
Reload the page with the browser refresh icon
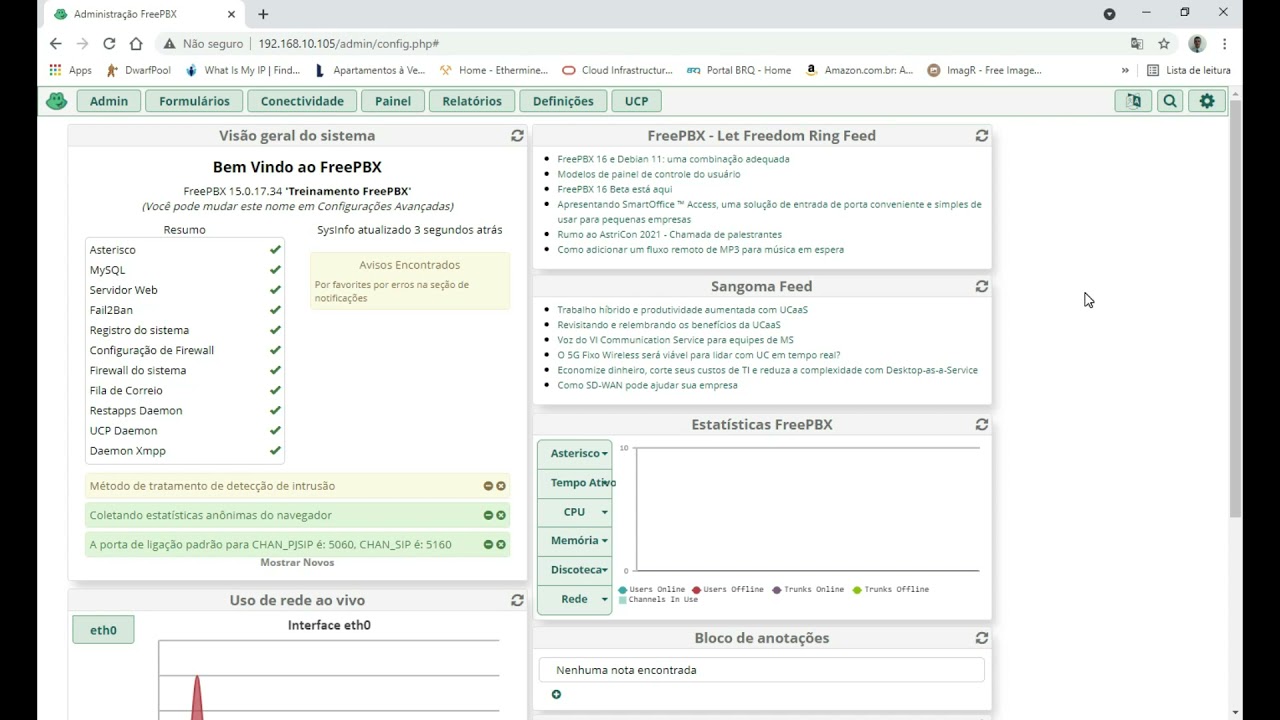pyautogui.click(x=109, y=44)
